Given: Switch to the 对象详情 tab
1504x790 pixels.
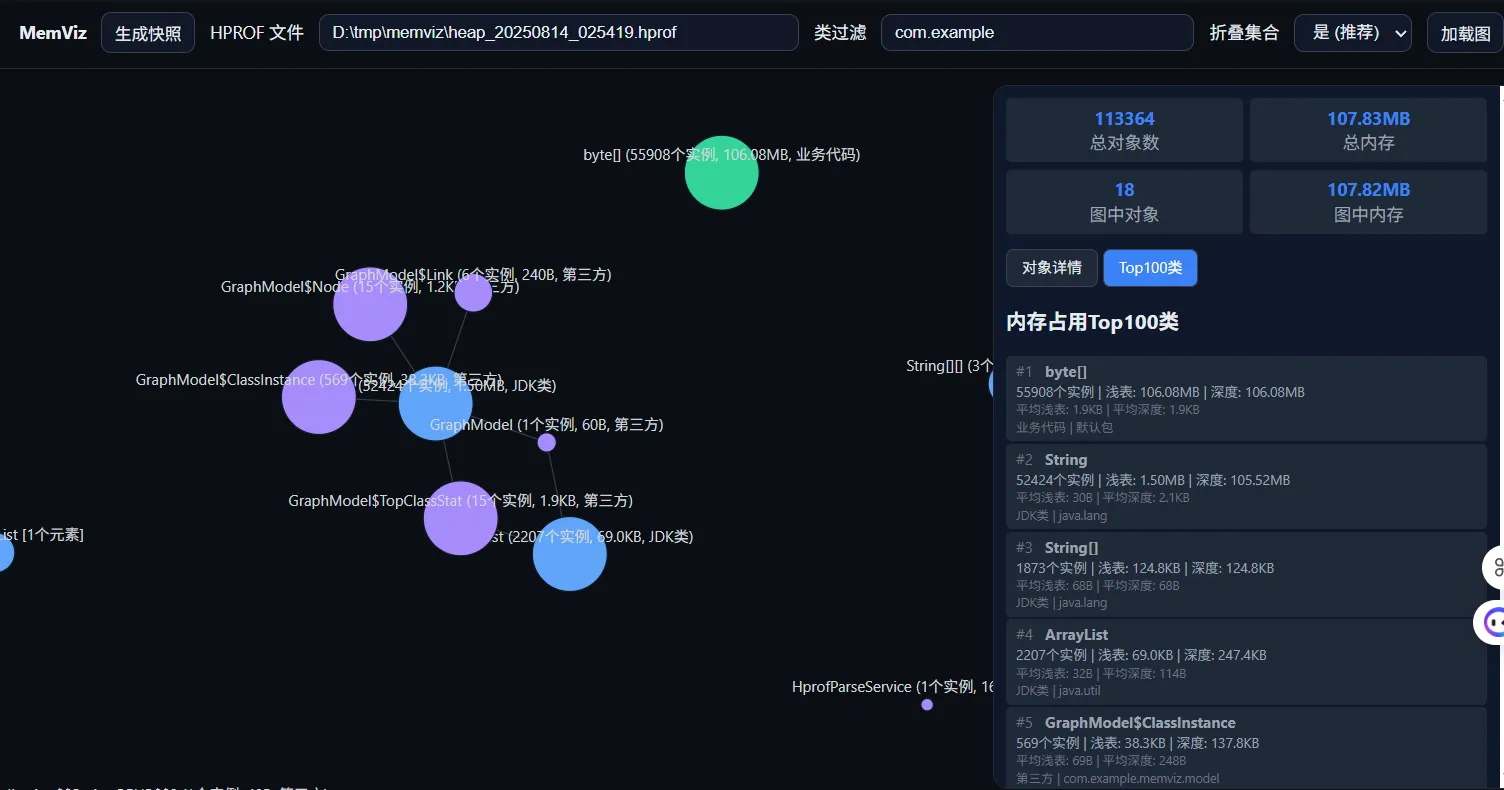Looking at the screenshot, I should click(x=1052, y=267).
